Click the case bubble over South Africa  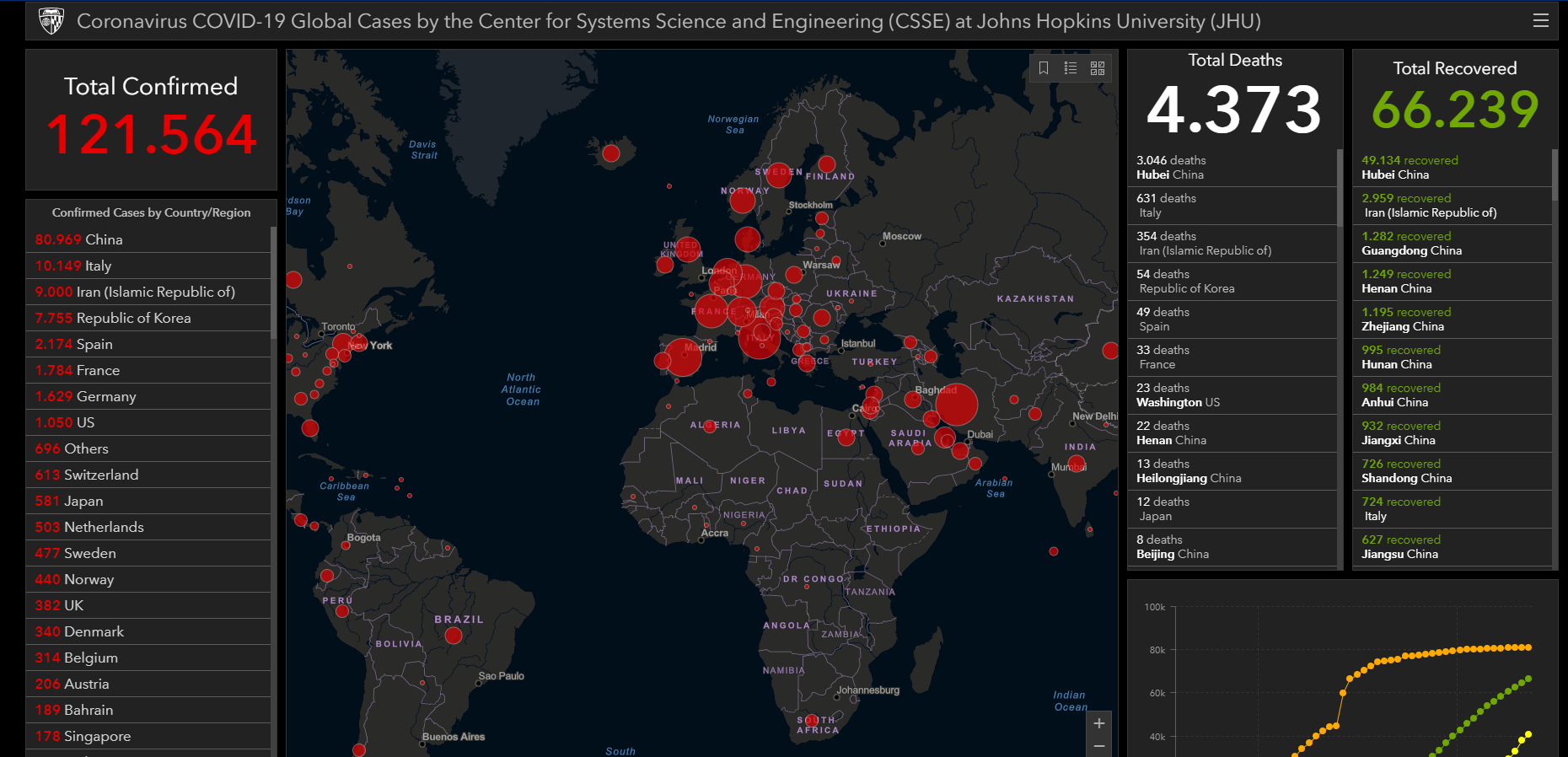click(x=811, y=721)
